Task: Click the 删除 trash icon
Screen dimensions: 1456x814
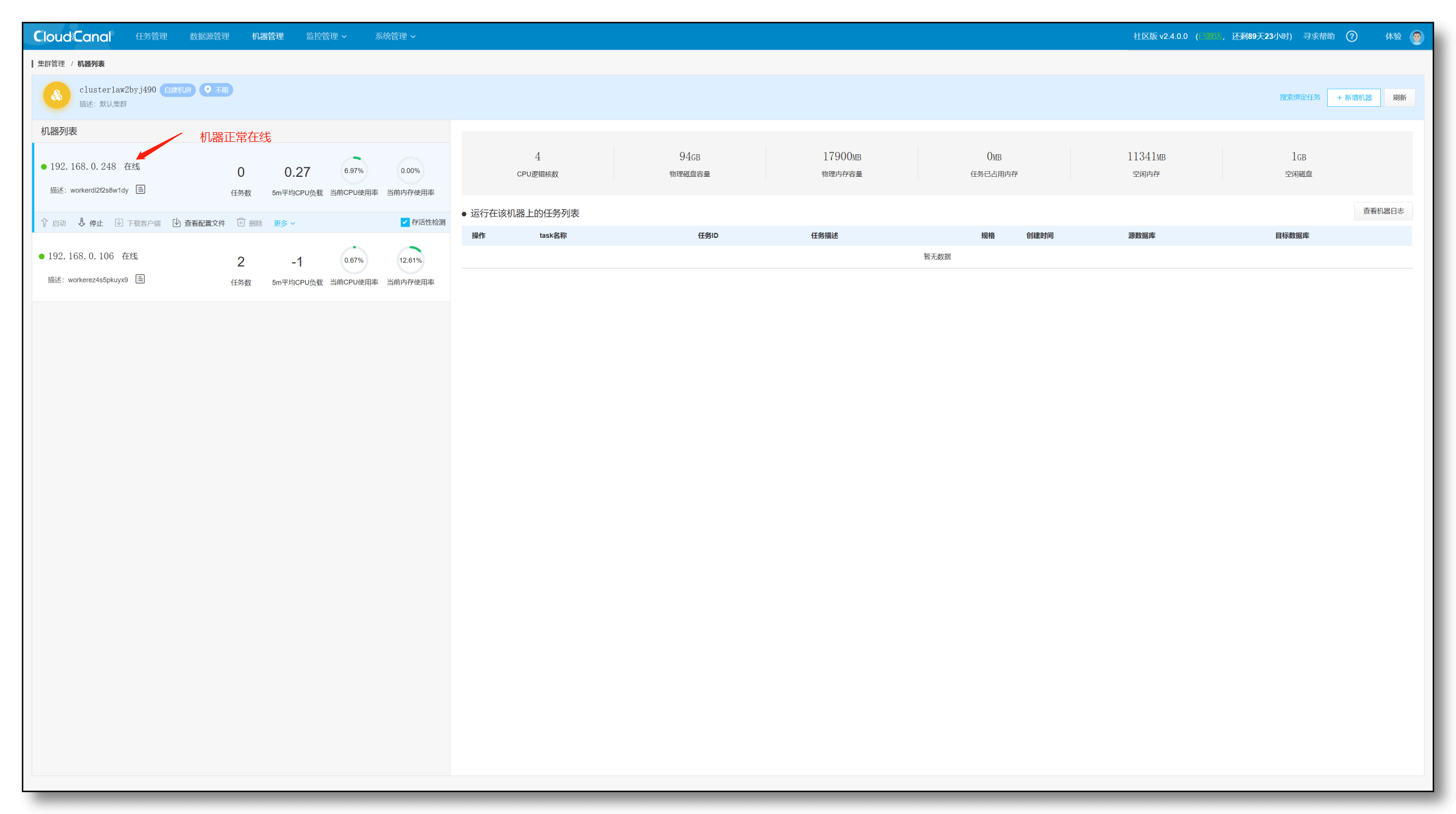Action: click(x=241, y=223)
